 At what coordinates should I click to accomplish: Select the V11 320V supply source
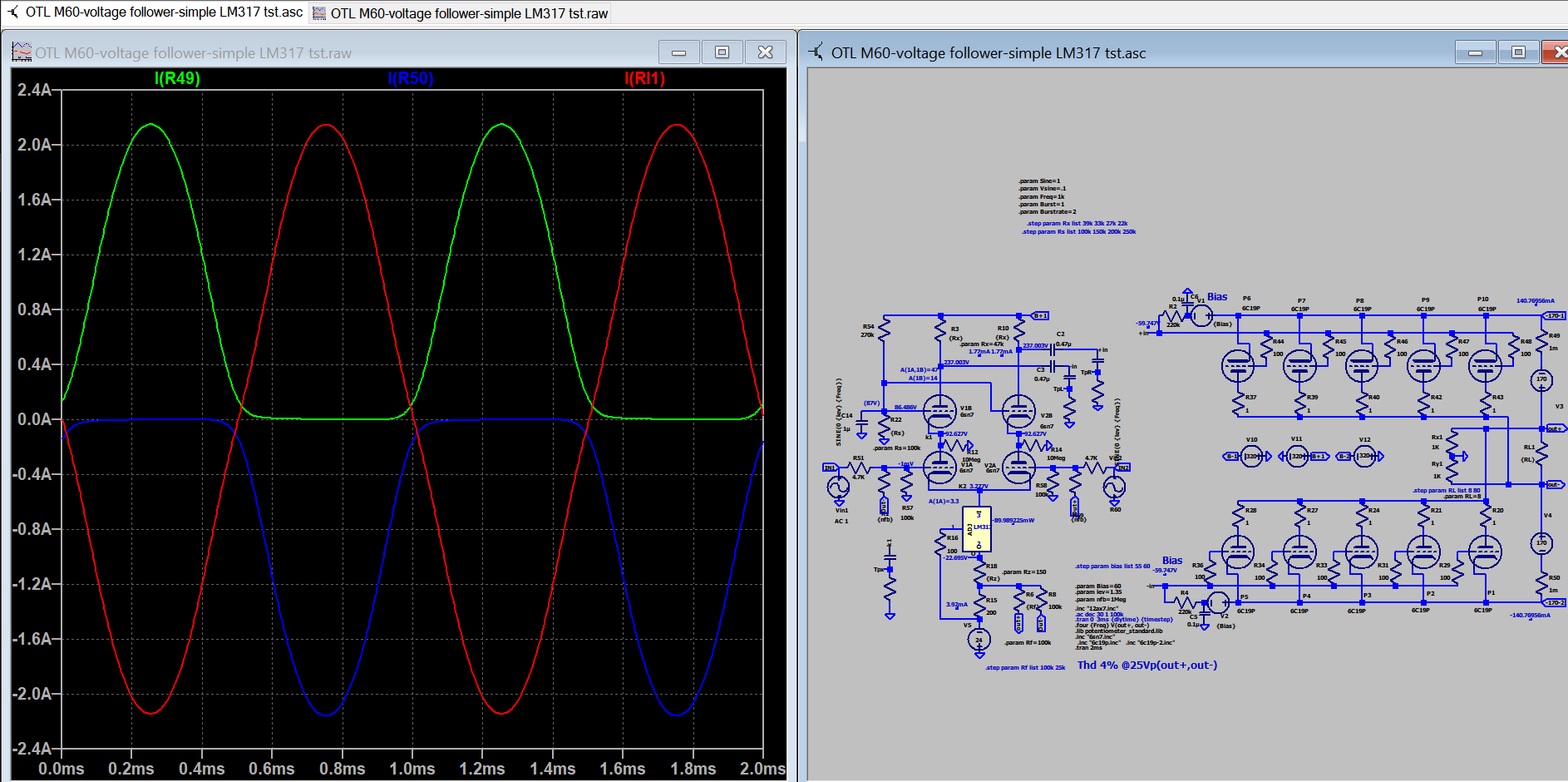point(1297,456)
